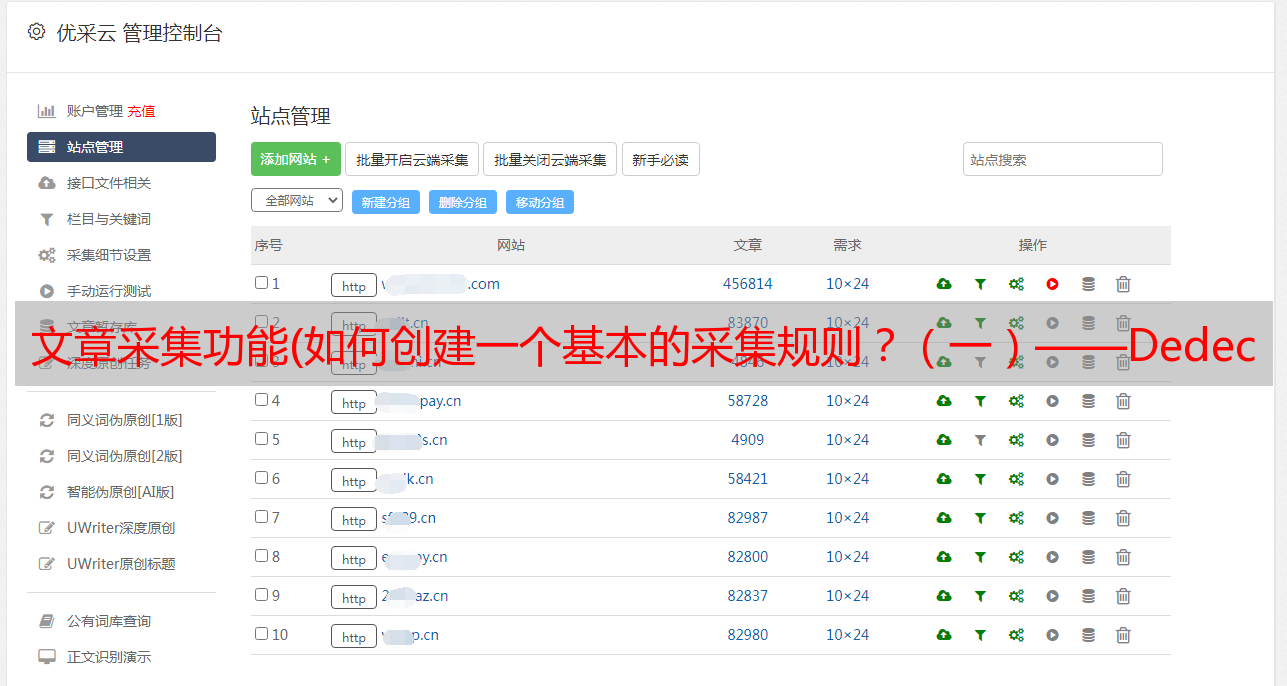Screen dimensions: 1287x686
Task: Open the database icon in row 5
Action: tap(1088, 440)
